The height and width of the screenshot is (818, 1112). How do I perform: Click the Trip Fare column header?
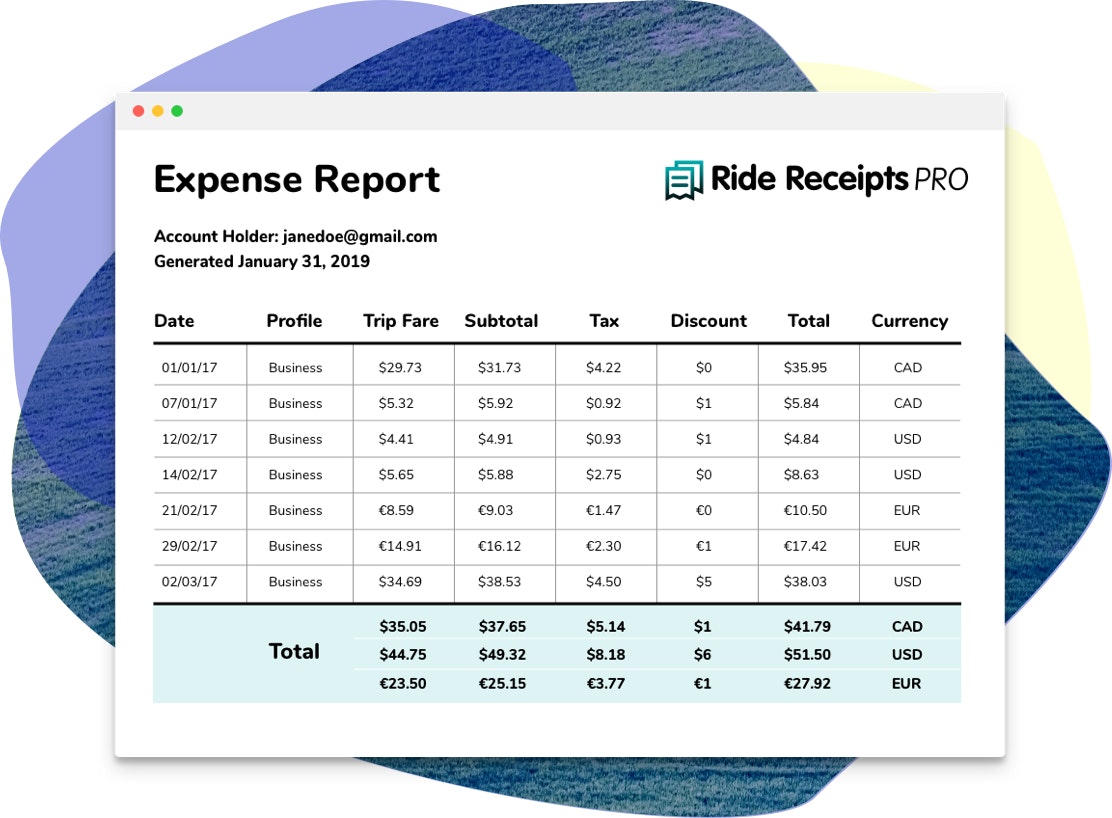click(401, 321)
